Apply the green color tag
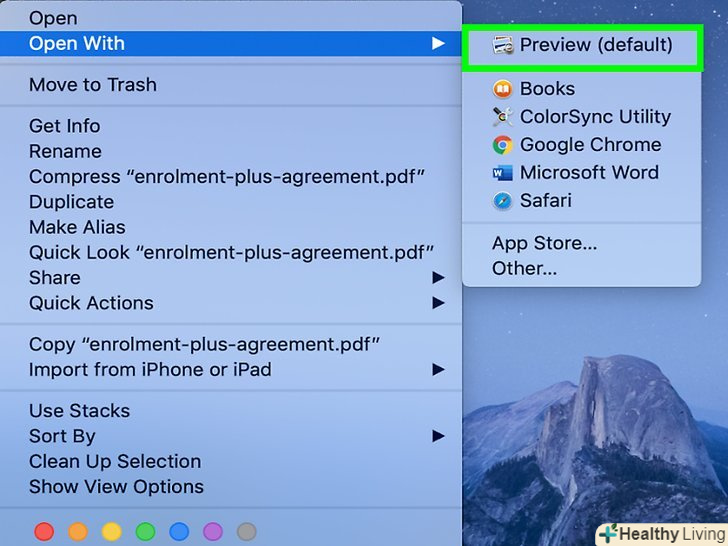 pyautogui.click(x=145, y=532)
